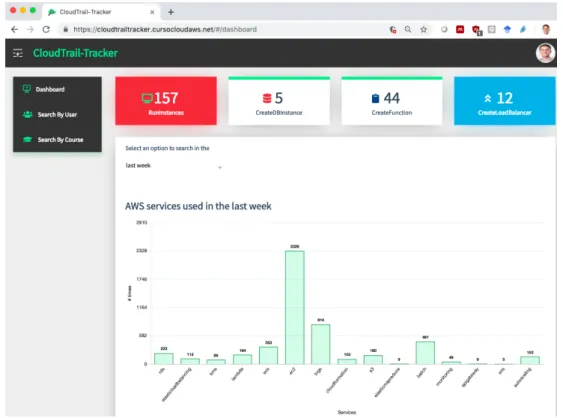Click the gray circle extension icon
The height and width of the screenshot is (418, 563).
pos(444,29)
